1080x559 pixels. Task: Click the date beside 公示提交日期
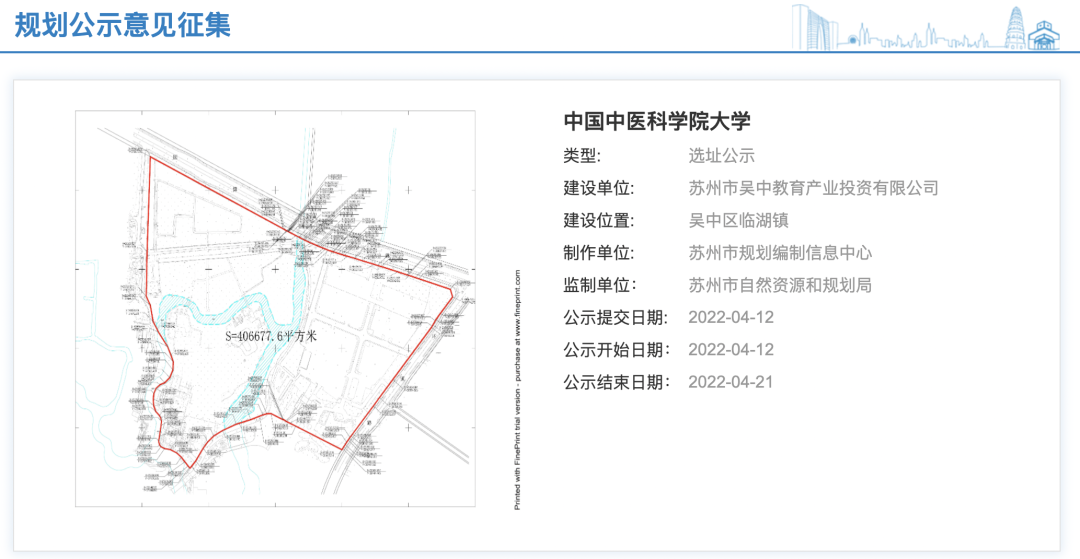(x=731, y=318)
